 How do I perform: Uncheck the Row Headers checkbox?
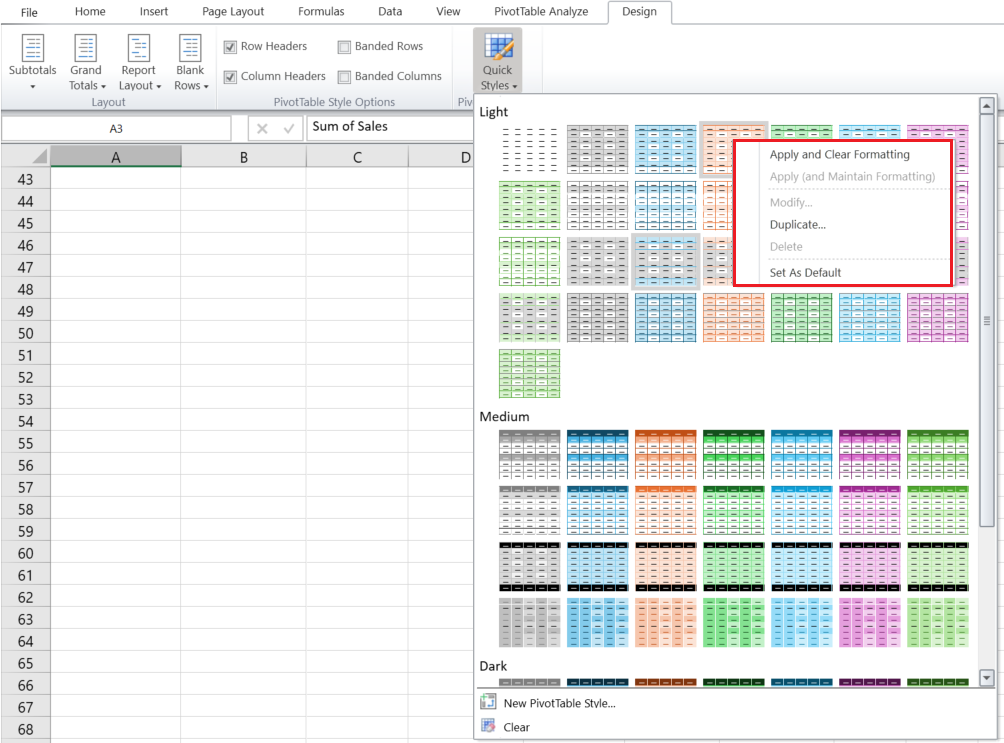[x=231, y=47]
